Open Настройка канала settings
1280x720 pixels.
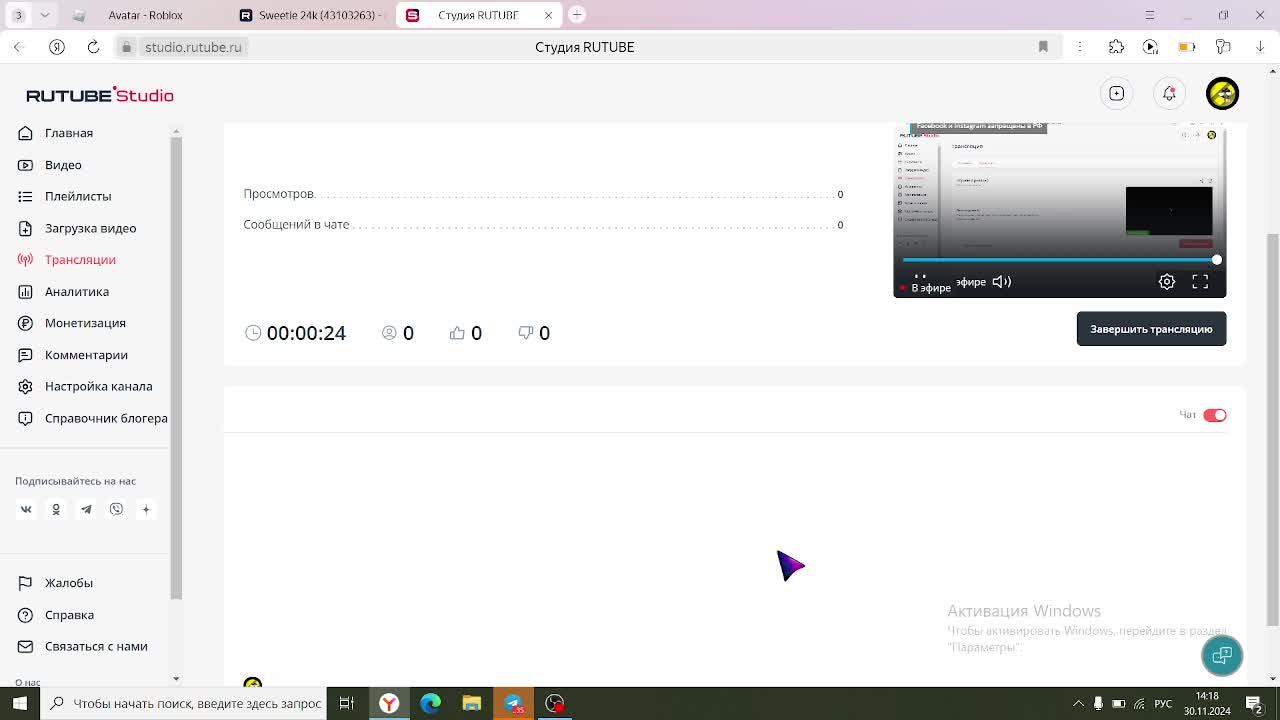[98, 386]
